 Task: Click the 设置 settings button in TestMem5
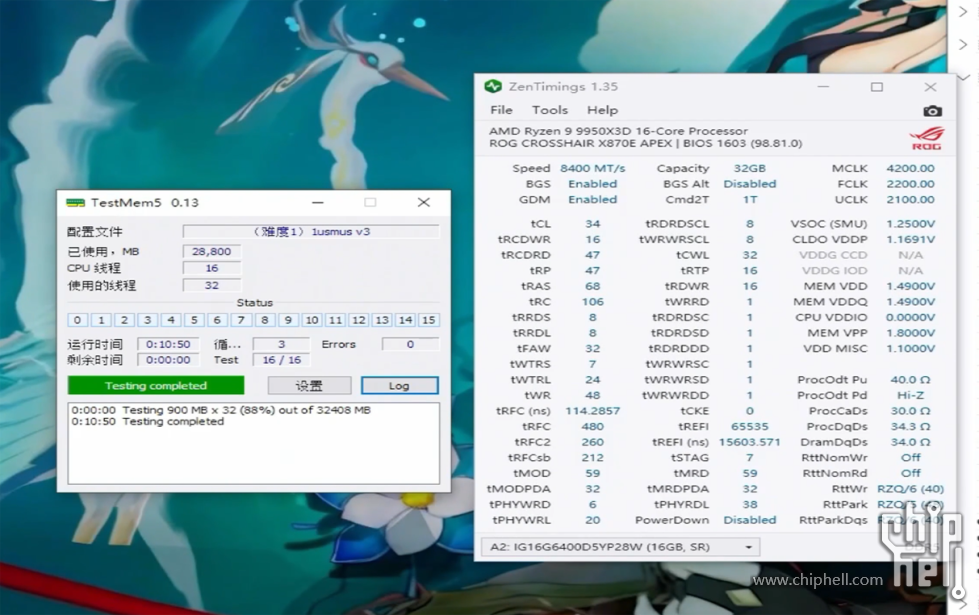coord(309,386)
